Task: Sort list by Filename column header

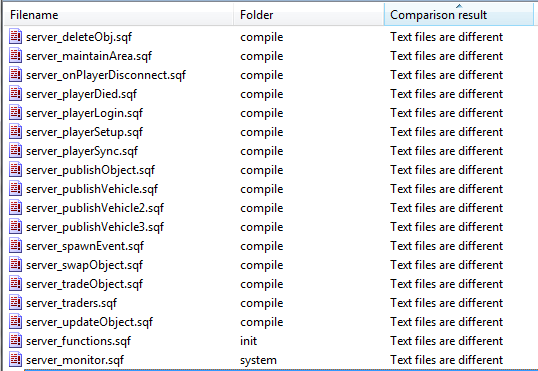Action: coord(119,15)
